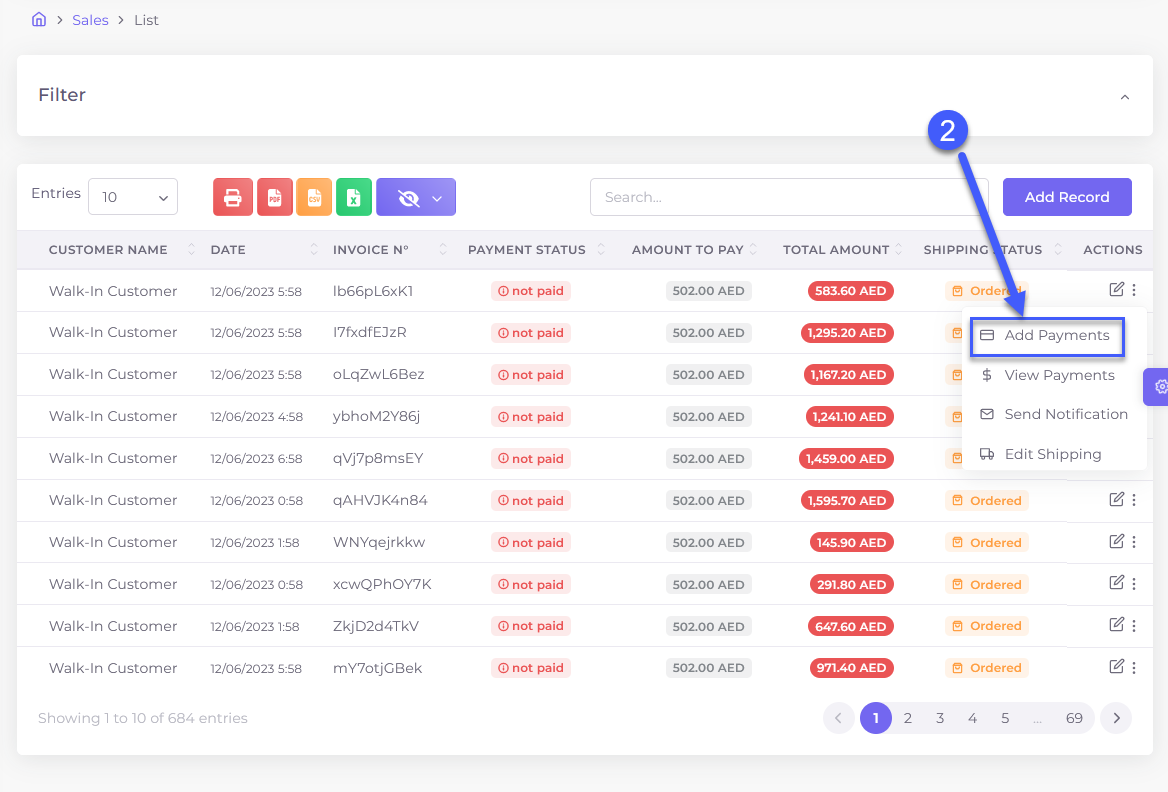Go to the previous page arrow
Image resolution: width=1168 pixels, height=792 pixels.
pos(838,718)
